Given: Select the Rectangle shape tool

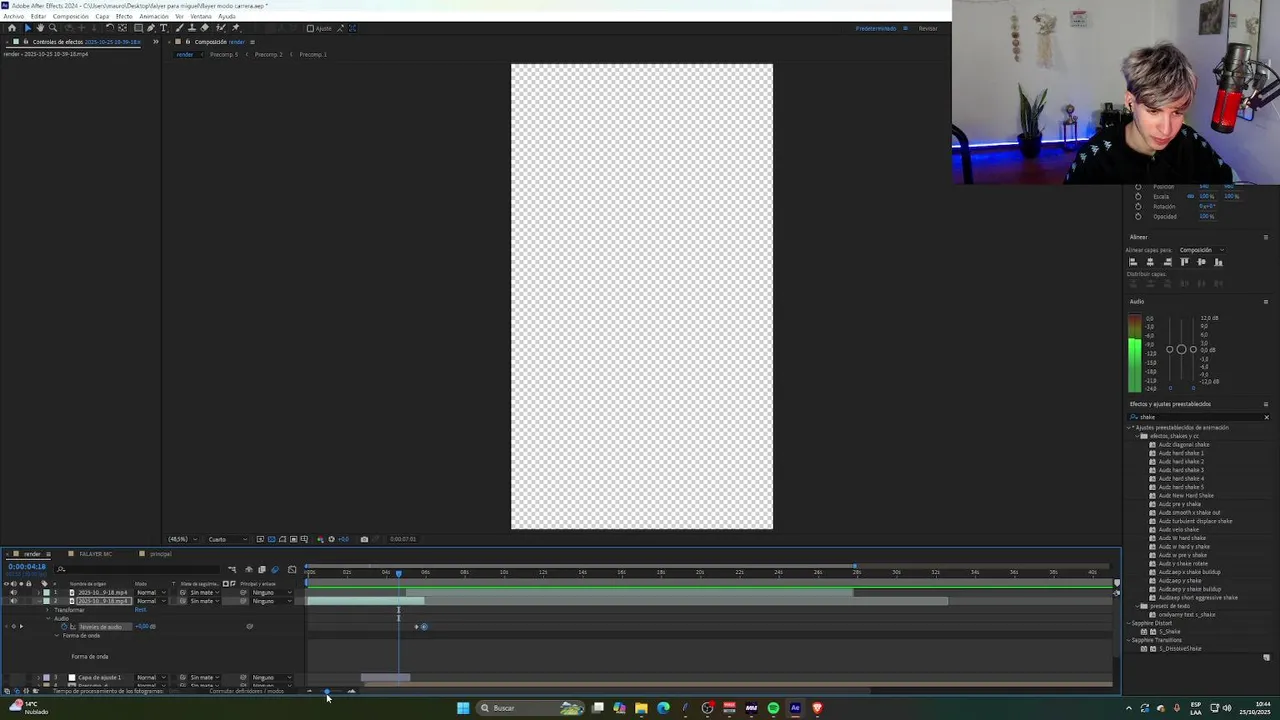Looking at the screenshot, I should click(138, 28).
